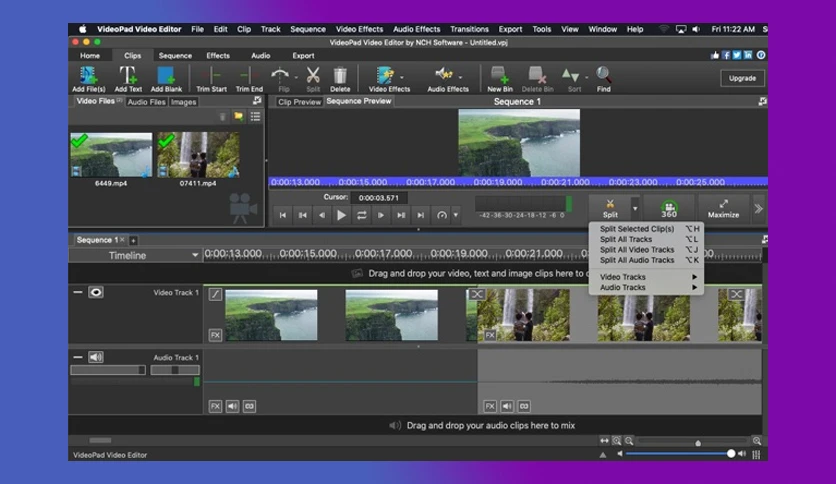Click the Audio Track 1 pan slider
Screen dimensions: 836x484
pos(175,370)
